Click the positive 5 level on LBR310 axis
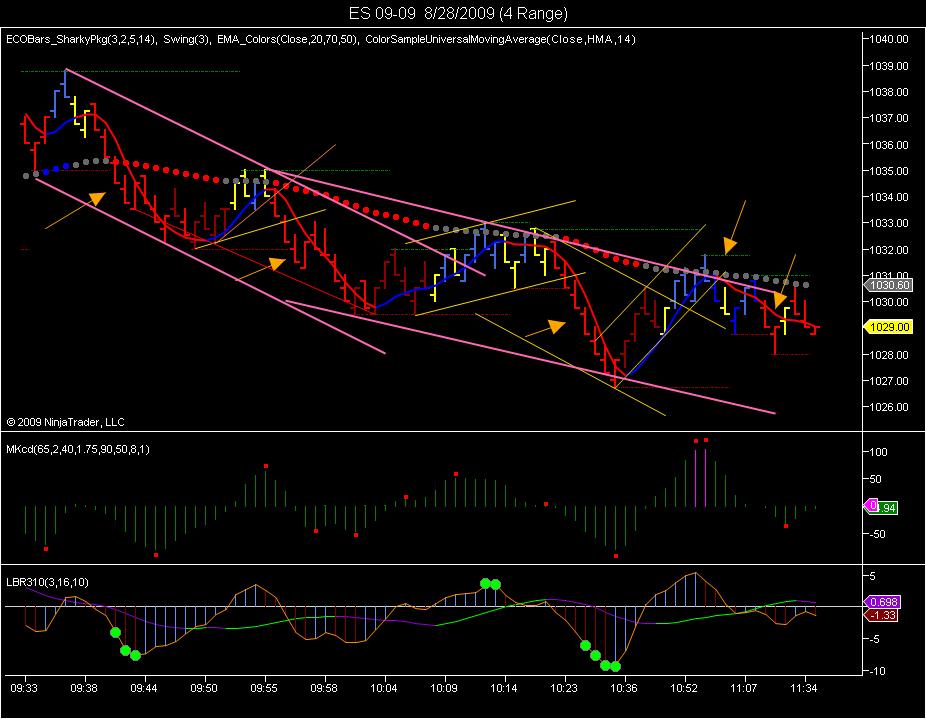Viewport: 926px width, 719px height. point(873,576)
